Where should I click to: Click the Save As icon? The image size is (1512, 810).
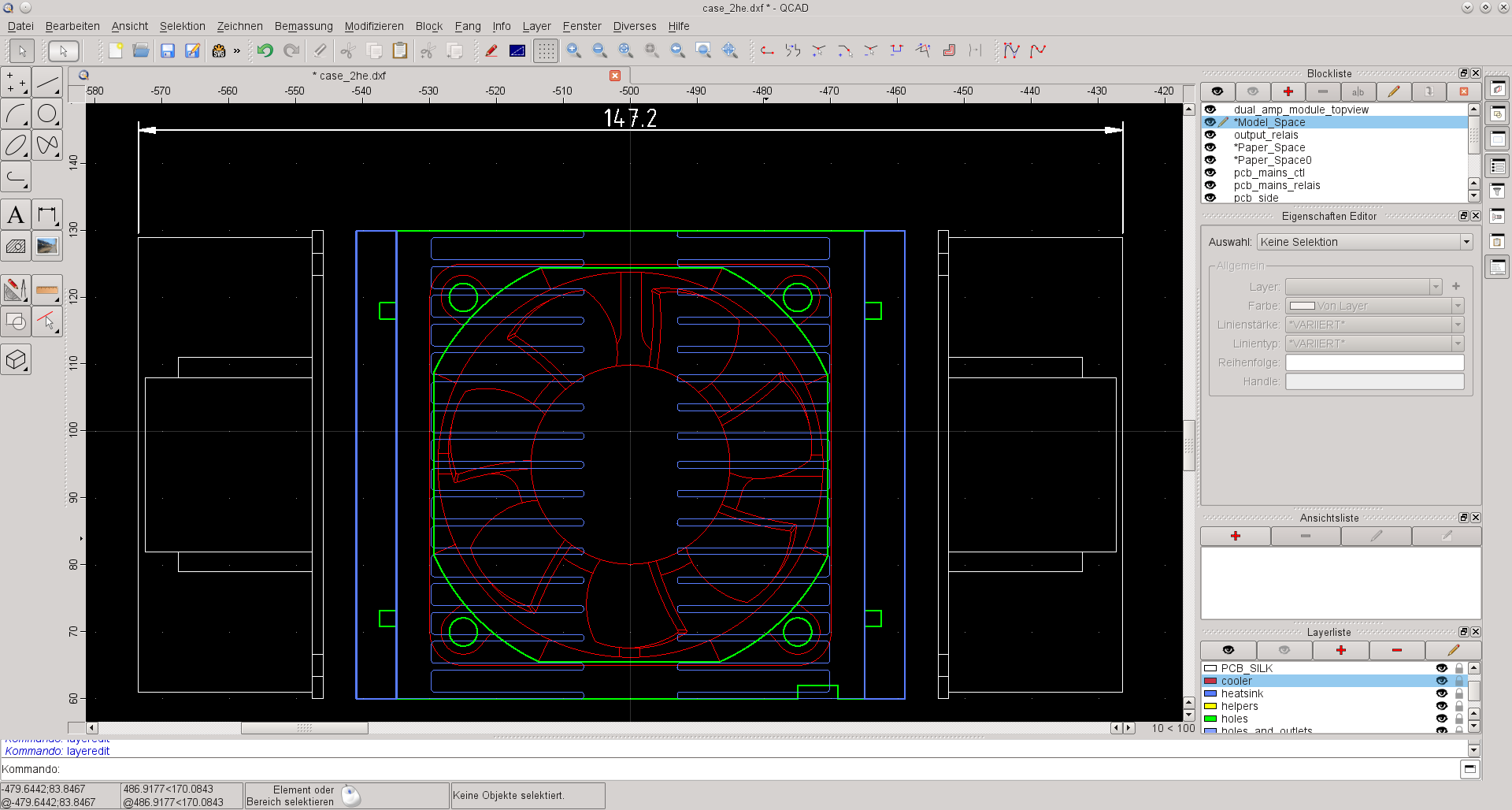(x=192, y=50)
